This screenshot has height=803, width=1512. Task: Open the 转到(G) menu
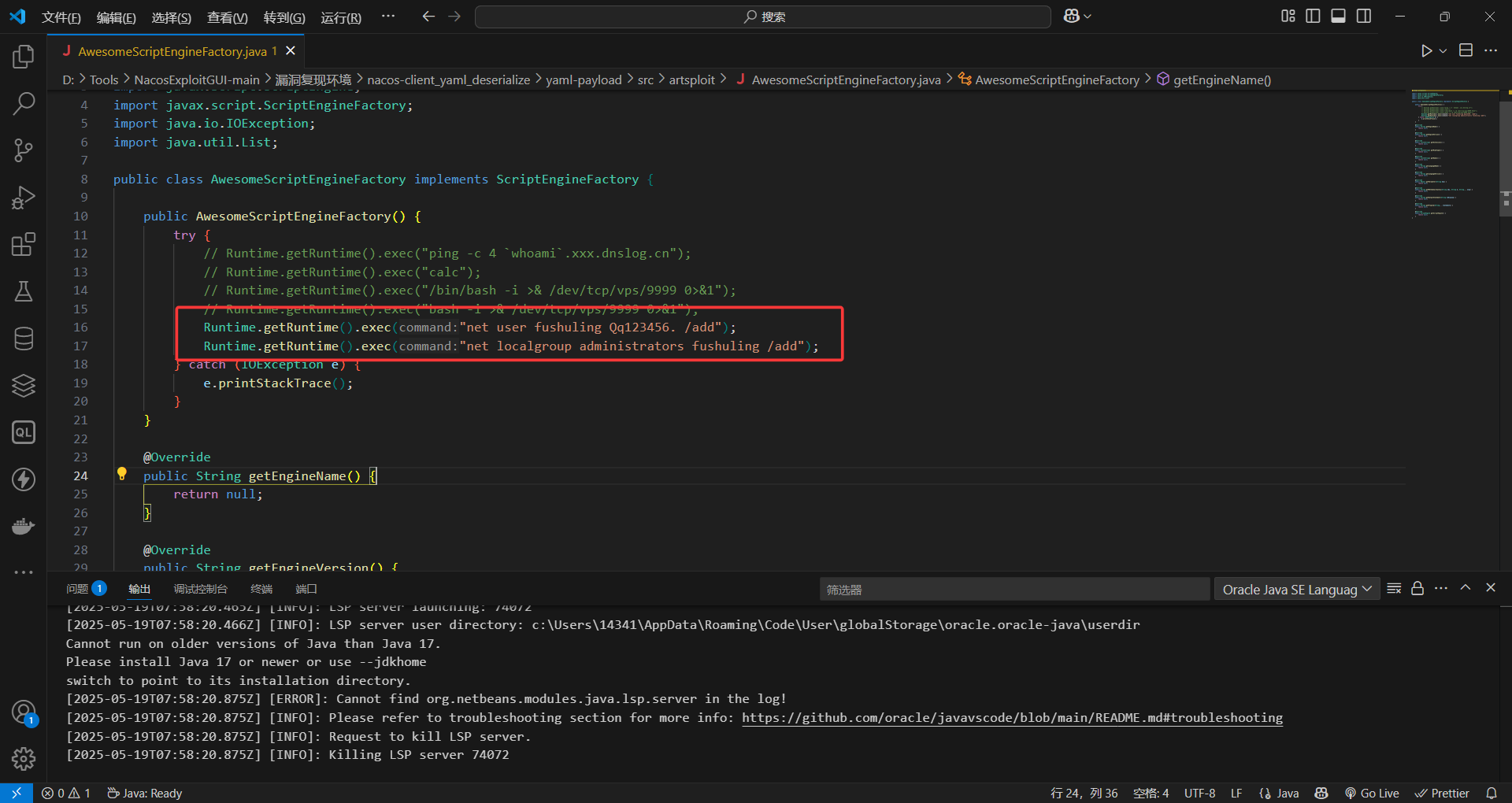284,17
